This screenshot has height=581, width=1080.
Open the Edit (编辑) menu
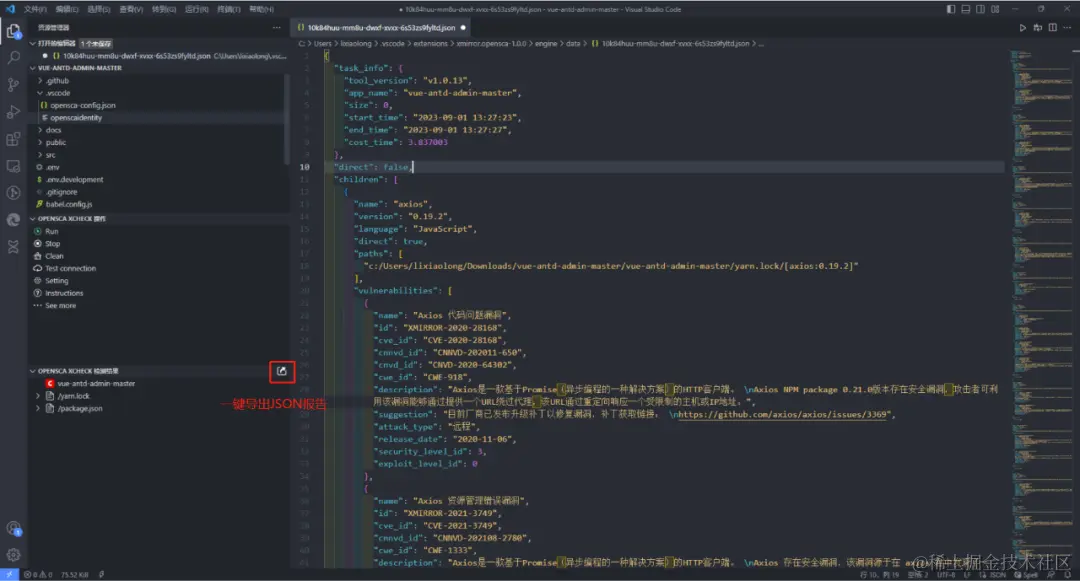tap(67, 9)
